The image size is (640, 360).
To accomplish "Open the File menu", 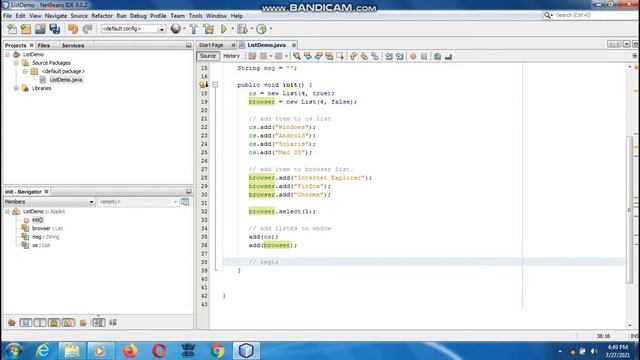I will [7, 16].
